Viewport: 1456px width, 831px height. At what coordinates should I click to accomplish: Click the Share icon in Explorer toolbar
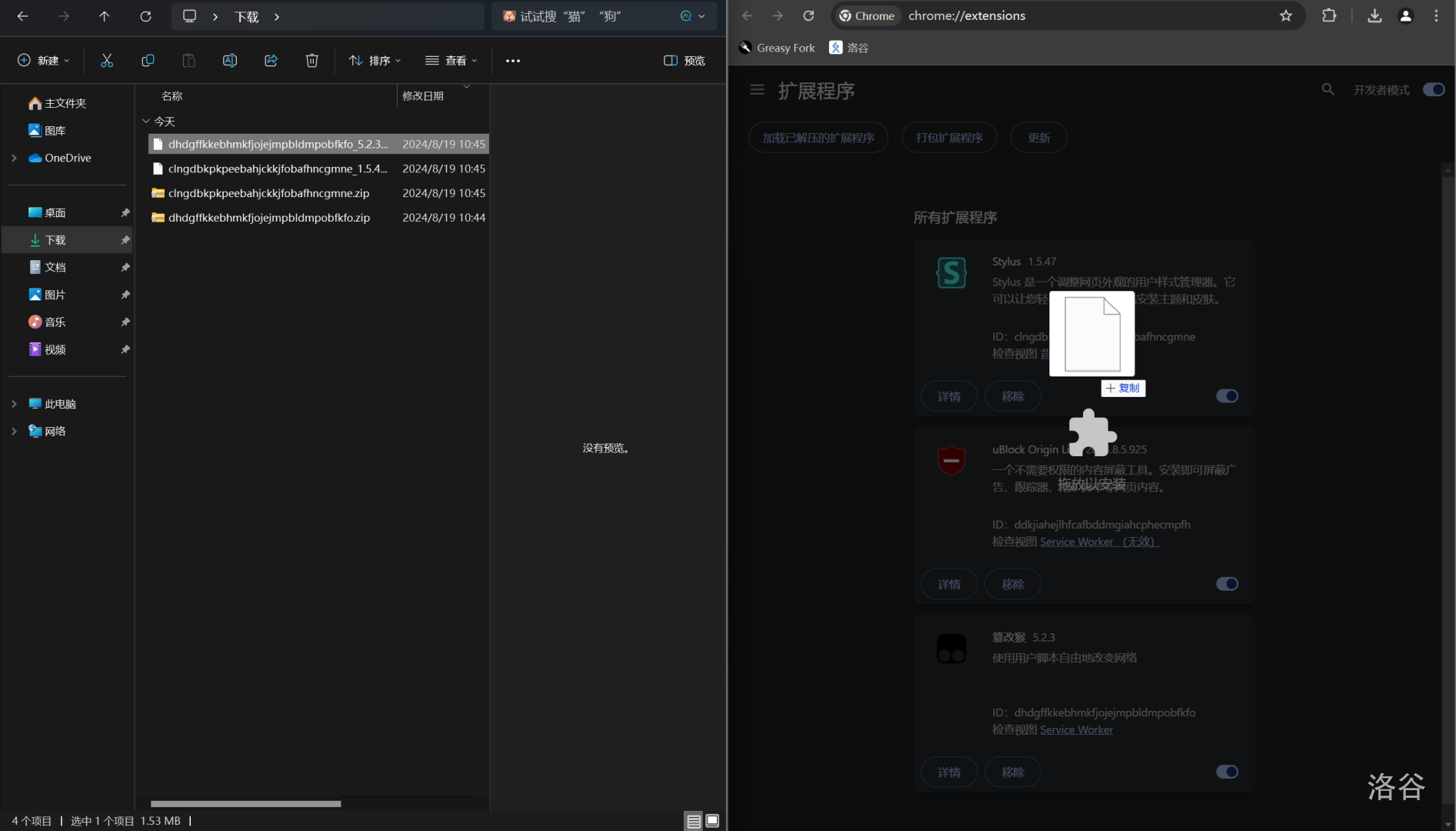271,60
